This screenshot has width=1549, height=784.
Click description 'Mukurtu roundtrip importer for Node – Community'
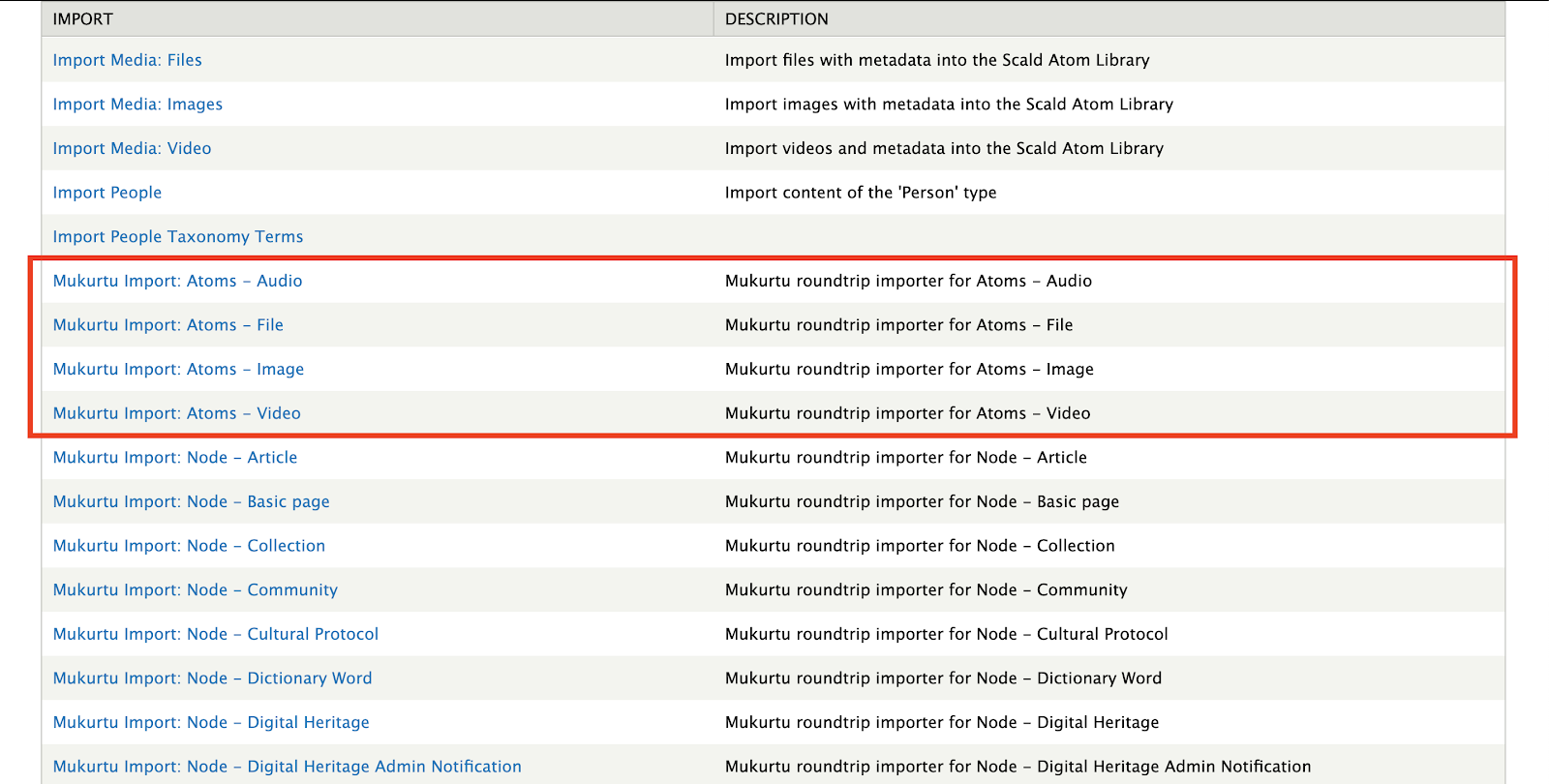[x=926, y=590]
